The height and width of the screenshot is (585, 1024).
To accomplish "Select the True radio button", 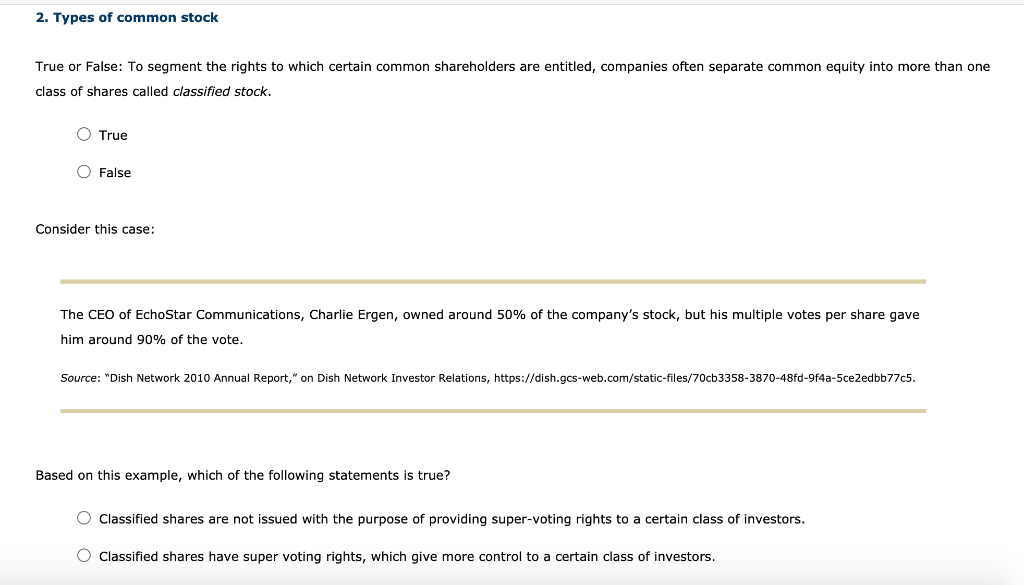I will pyautogui.click(x=84, y=134).
